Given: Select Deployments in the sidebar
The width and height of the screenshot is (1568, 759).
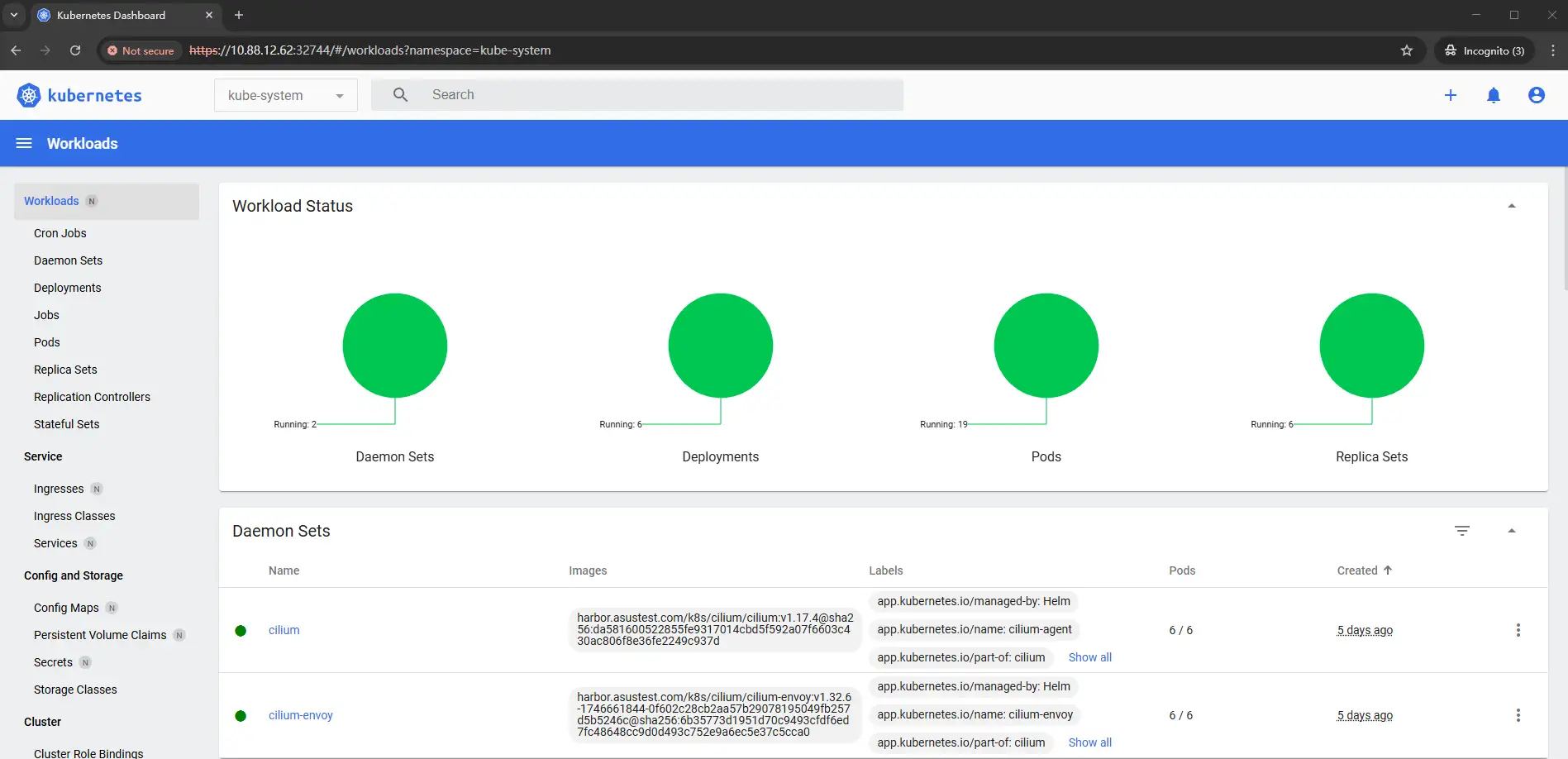Looking at the screenshot, I should click(67, 288).
